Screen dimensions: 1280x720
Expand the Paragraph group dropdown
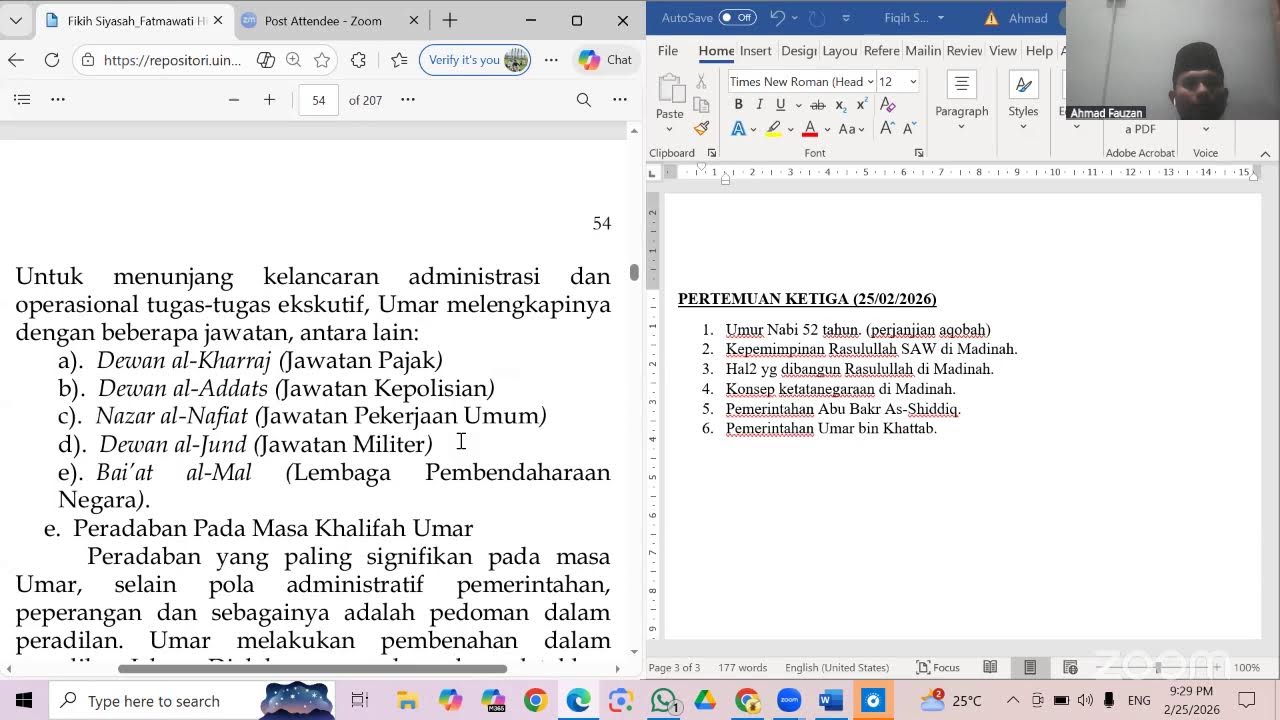click(x=962, y=127)
